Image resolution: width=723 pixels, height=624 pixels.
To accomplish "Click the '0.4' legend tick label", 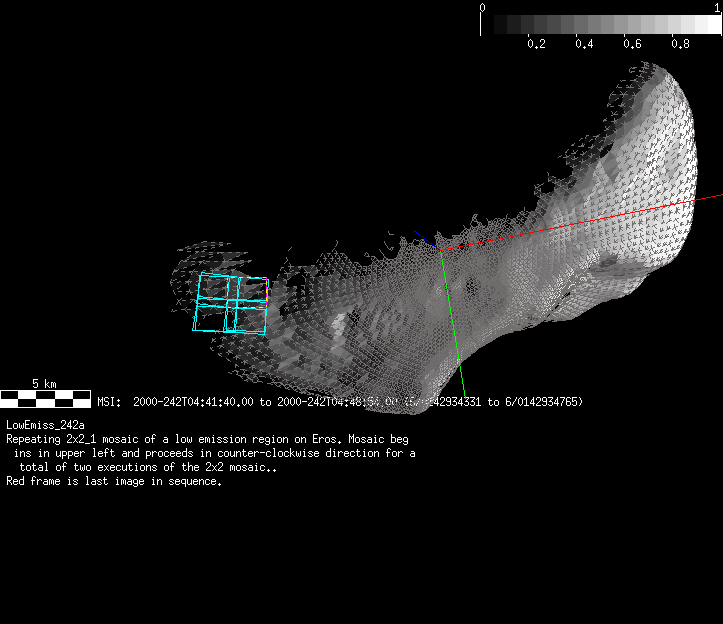I will click(x=584, y=44).
